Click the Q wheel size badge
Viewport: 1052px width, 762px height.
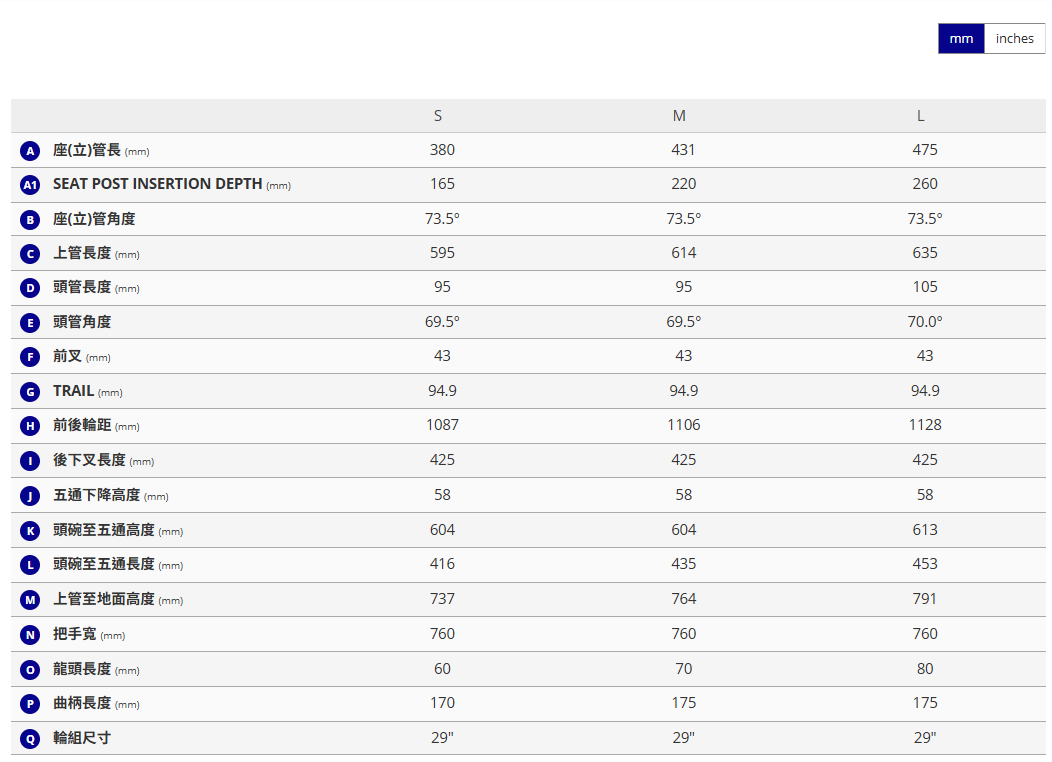tap(30, 739)
